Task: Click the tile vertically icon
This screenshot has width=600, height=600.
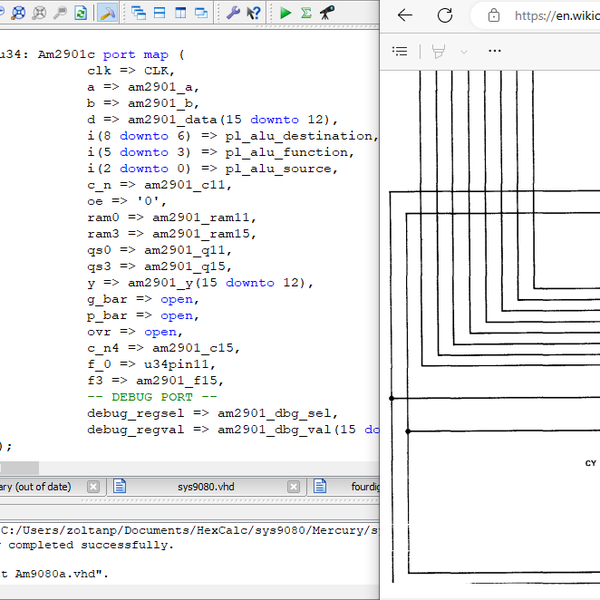Action: [x=180, y=14]
